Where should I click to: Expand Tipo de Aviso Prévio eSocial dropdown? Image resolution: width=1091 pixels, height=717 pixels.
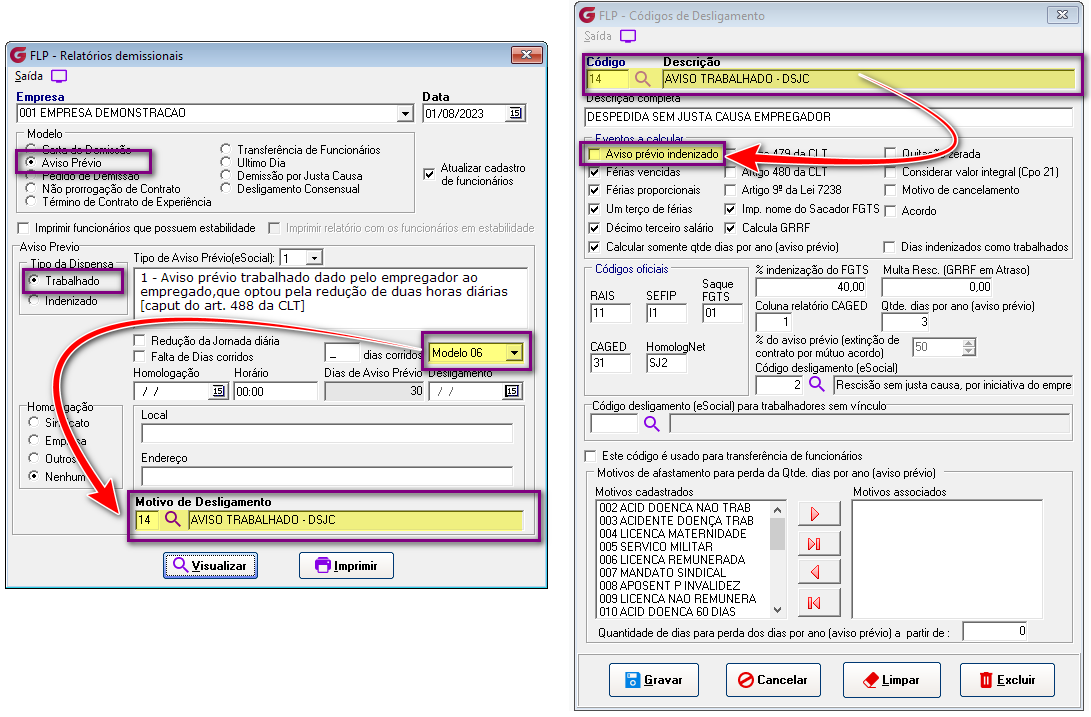point(314,258)
